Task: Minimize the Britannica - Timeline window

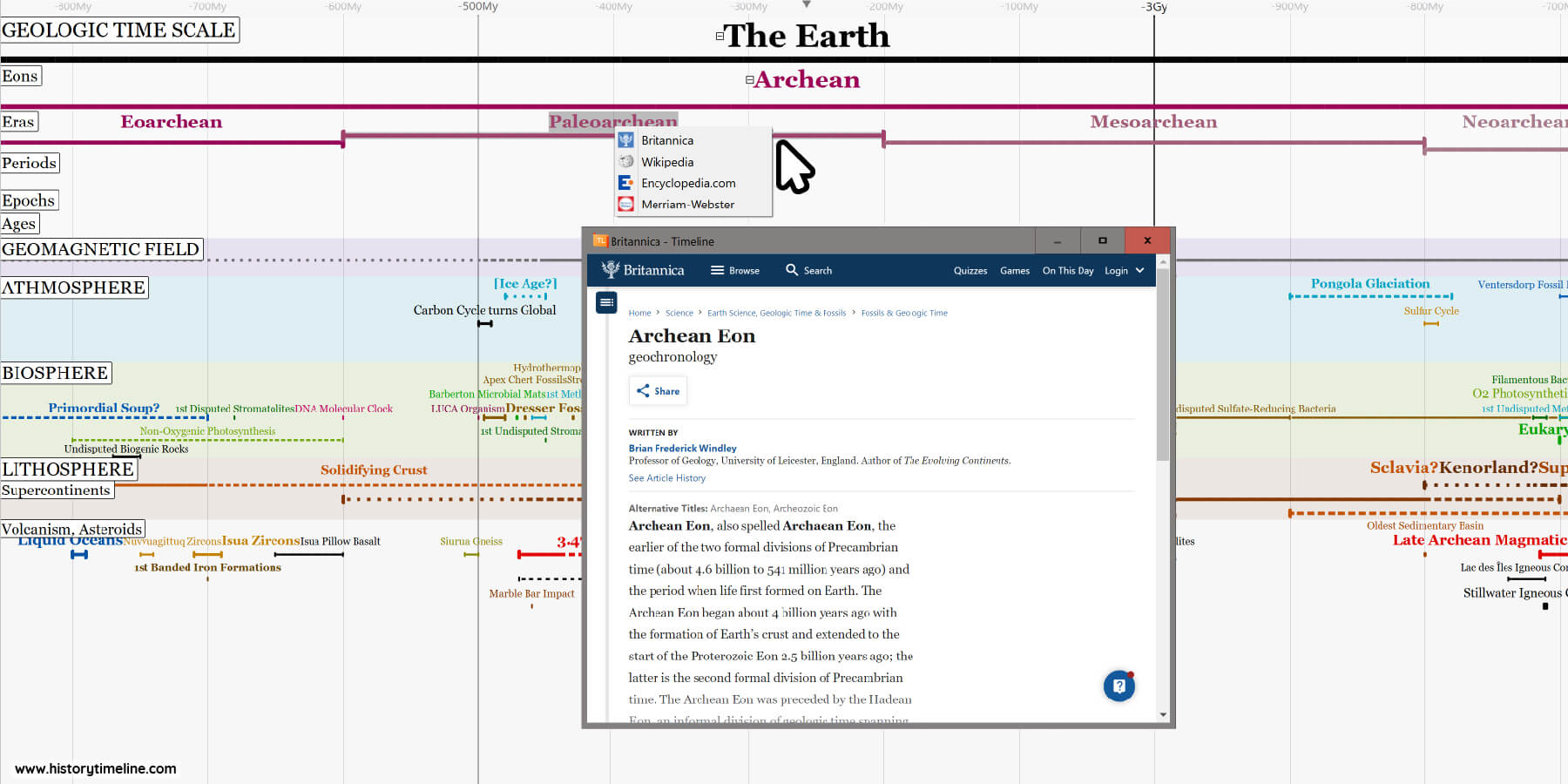Action: point(1058,240)
